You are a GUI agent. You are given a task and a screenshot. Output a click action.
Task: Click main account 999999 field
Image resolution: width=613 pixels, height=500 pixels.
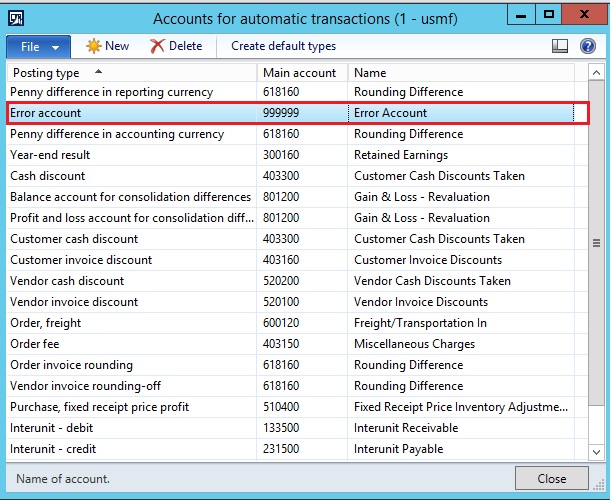pyautogui.click(x=301, y=113)
